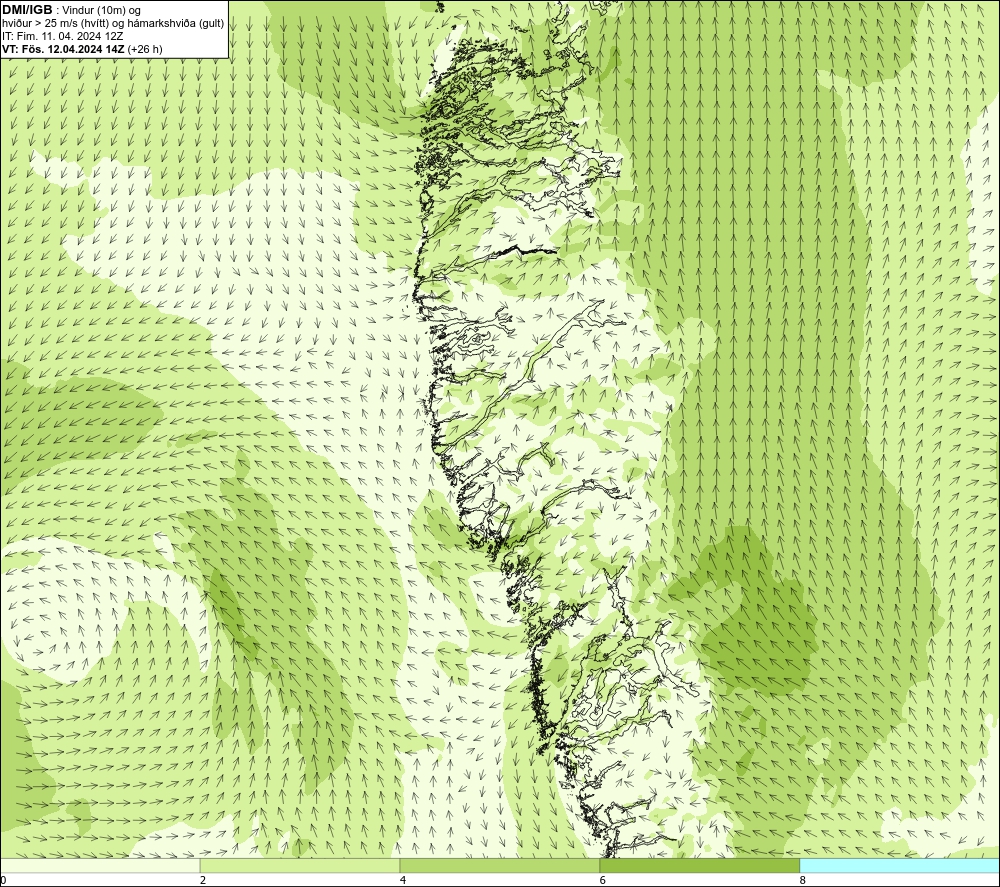Image resolution: width=1000 pixels, height=887 pixels.
Task: Click the 'hviður > 25 m/s' legend description line
Action: click(113, 24)
